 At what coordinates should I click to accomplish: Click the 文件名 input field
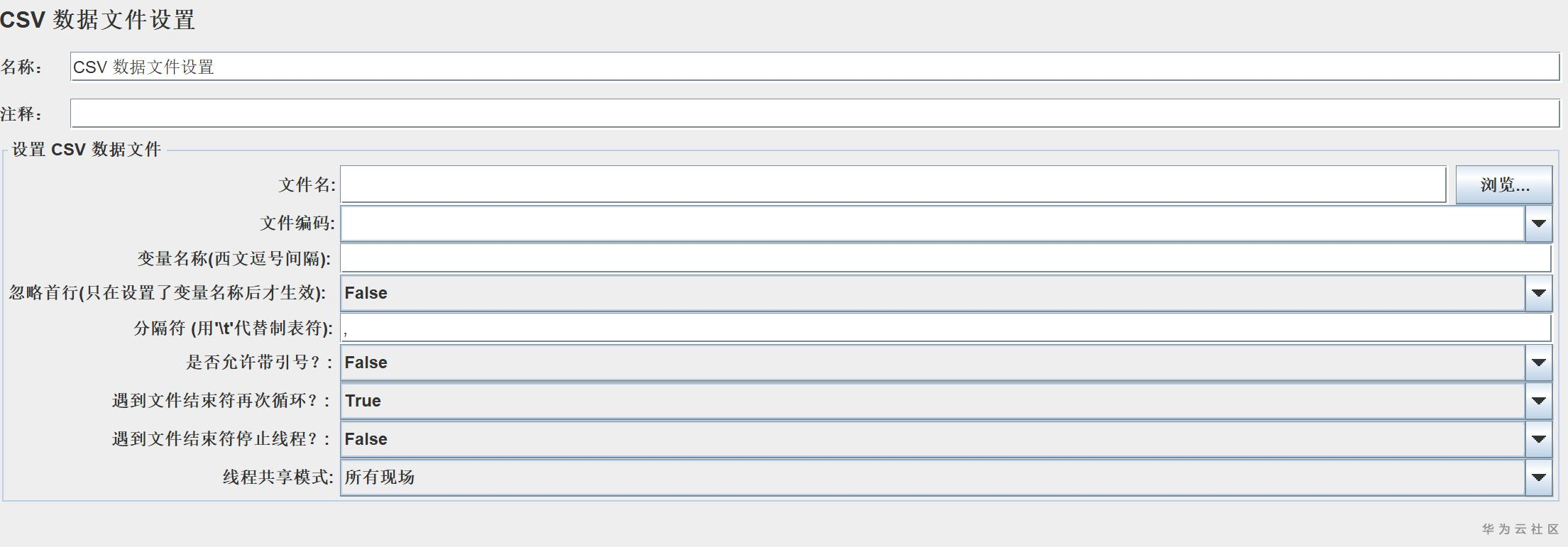[x=892, y=185]
